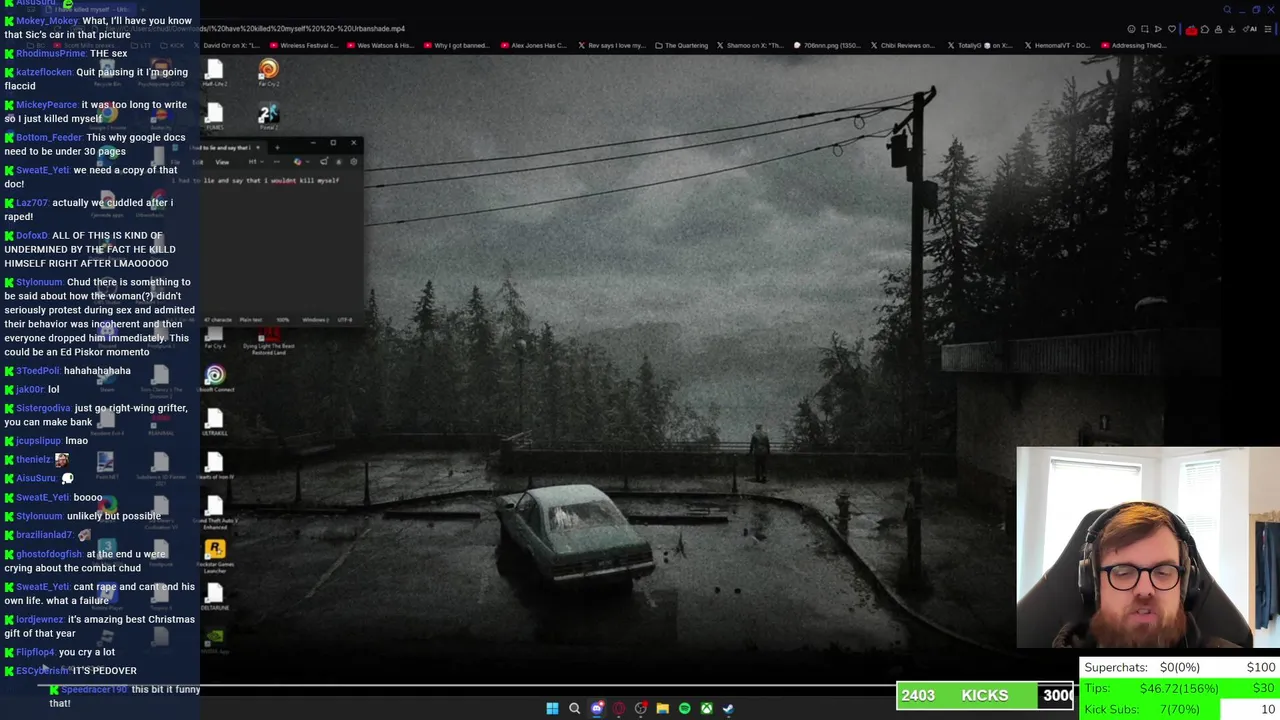1280x720 pixels.
Task: Open the 'Chibi Reviews on...' bookmark
Action: point(904,45)
